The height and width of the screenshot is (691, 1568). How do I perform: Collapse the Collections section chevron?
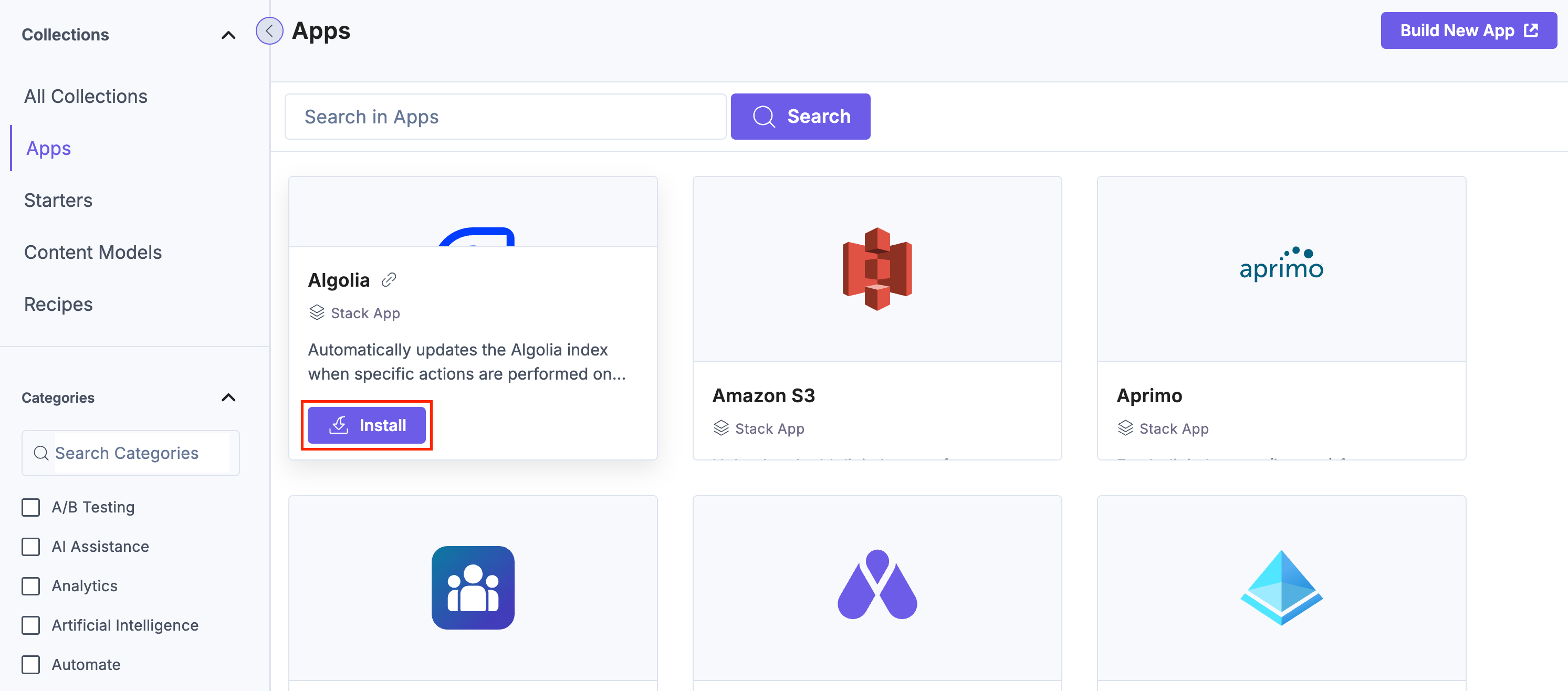pyautogui.click(x=228, y=35)
